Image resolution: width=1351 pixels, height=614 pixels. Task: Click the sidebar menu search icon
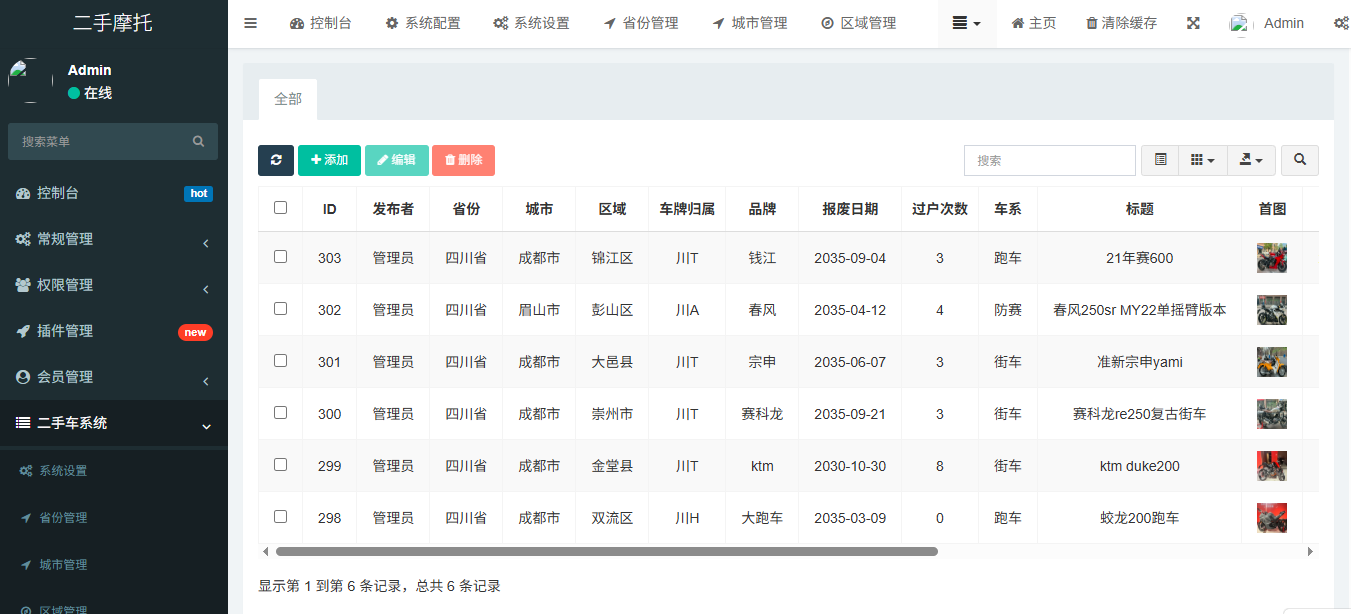click(x=198, y=142)
